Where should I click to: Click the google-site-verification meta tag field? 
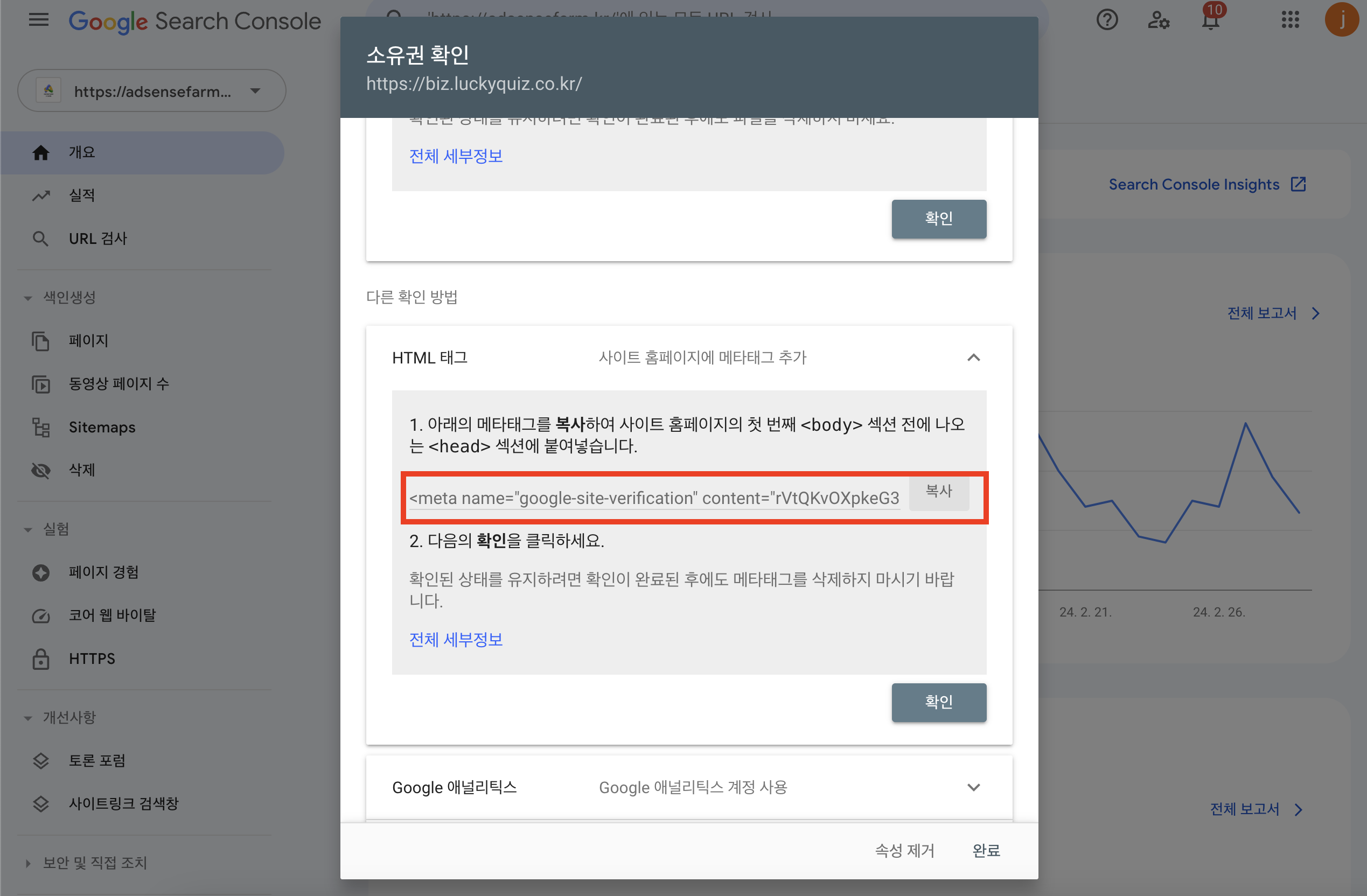coord(654,498)
